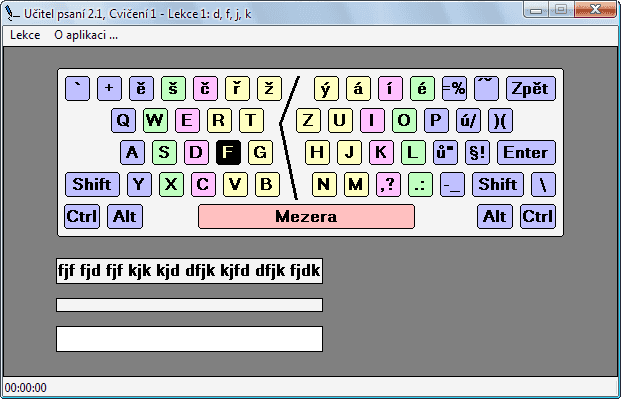Image resolution: width=621 pixels, height=399 pixels.
Task: Click the A key
Action: coord(132,152)
